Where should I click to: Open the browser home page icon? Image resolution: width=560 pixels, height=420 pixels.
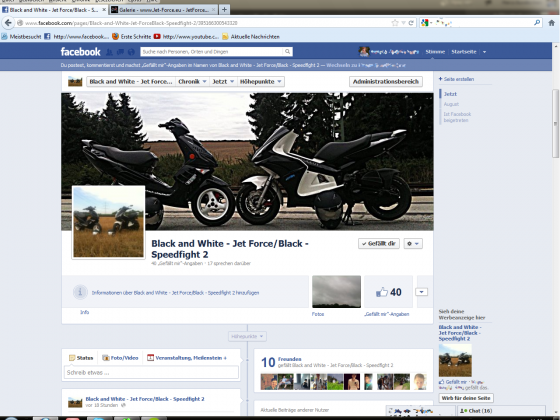[551, 23]
